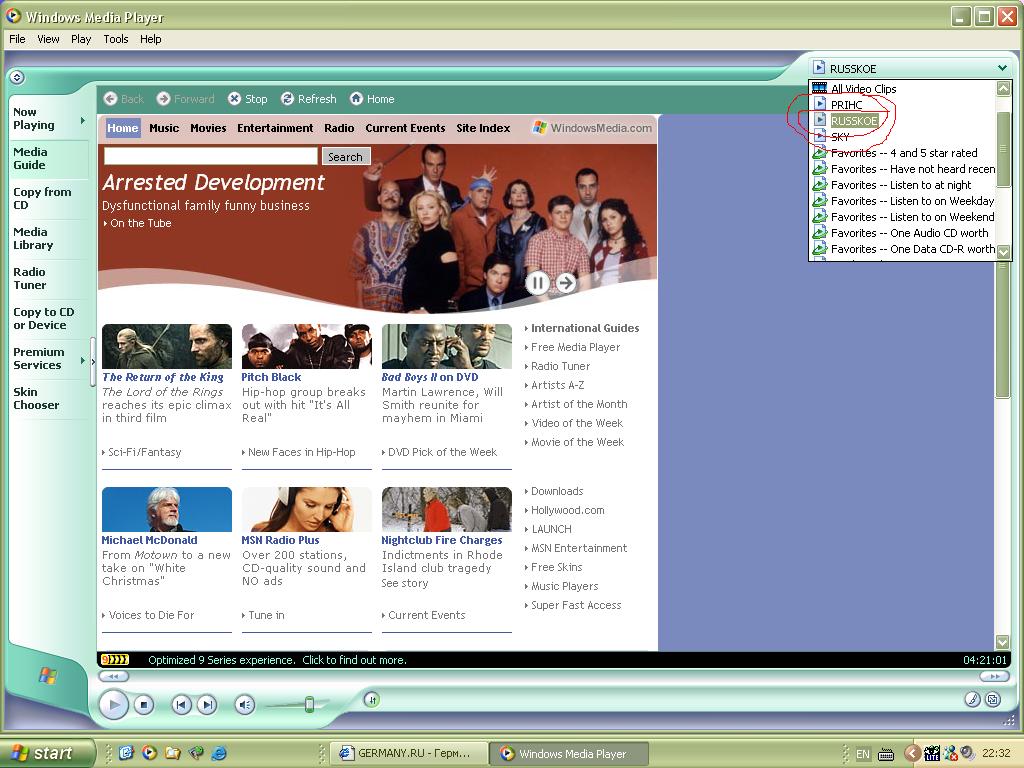Open the MSN Radio Plus link

coord(280,540)
